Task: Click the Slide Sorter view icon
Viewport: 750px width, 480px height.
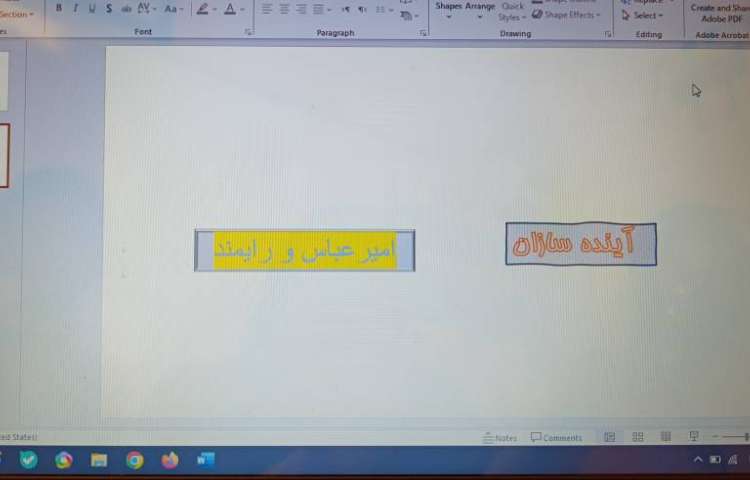Action: point(638,437)
